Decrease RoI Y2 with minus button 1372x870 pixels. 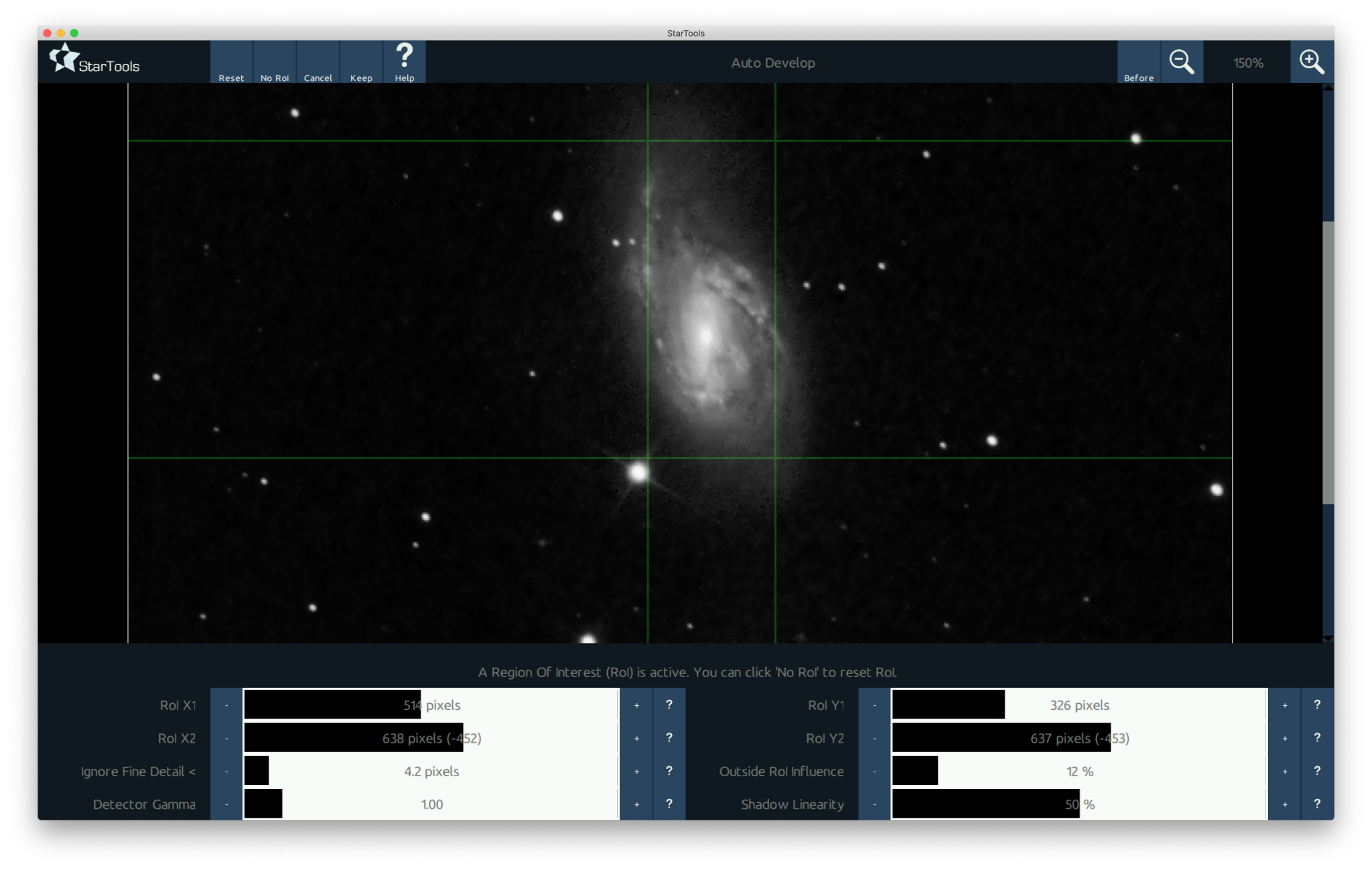874,738
